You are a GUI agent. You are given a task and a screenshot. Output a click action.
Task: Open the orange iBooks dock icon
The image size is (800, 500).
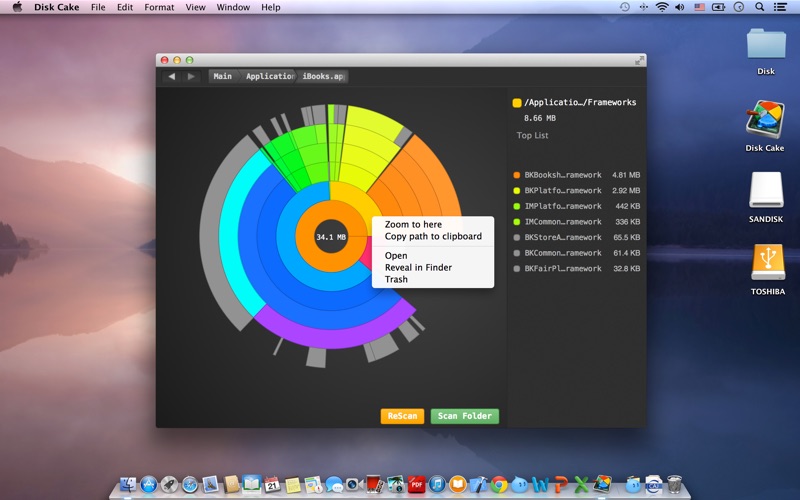[458, 484]
